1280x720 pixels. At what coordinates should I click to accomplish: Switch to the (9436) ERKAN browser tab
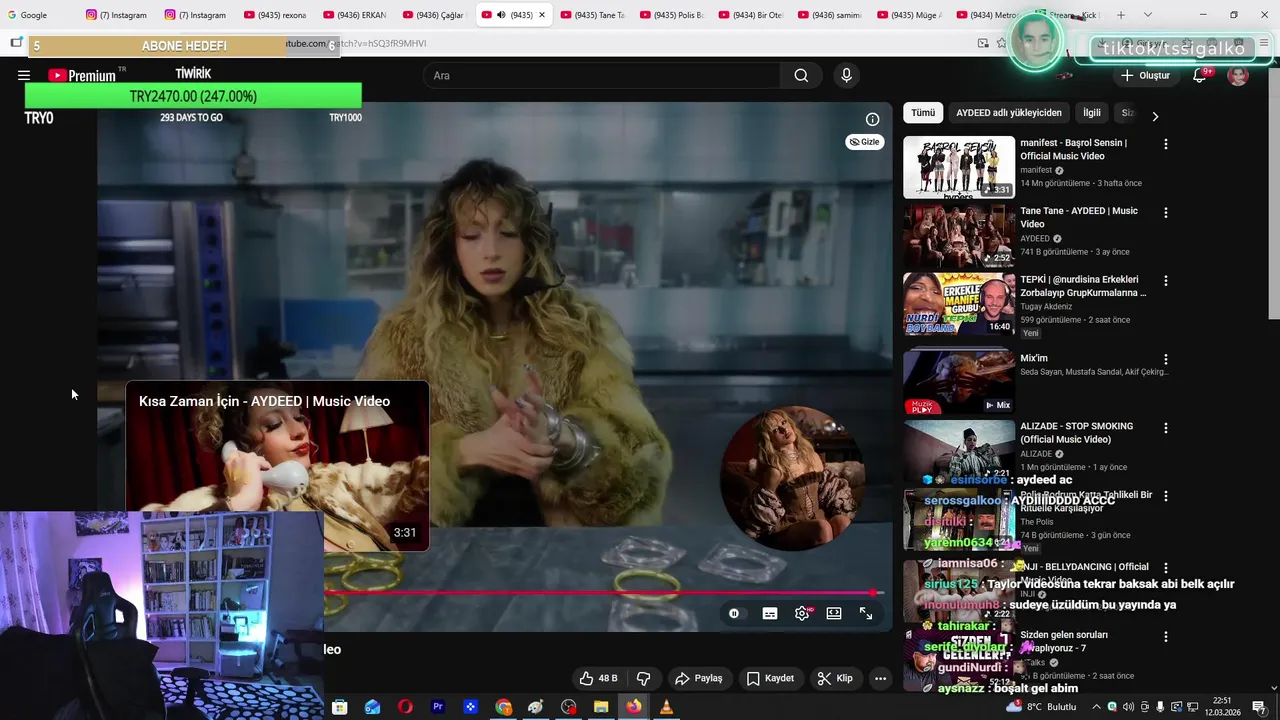click(356, 15)
